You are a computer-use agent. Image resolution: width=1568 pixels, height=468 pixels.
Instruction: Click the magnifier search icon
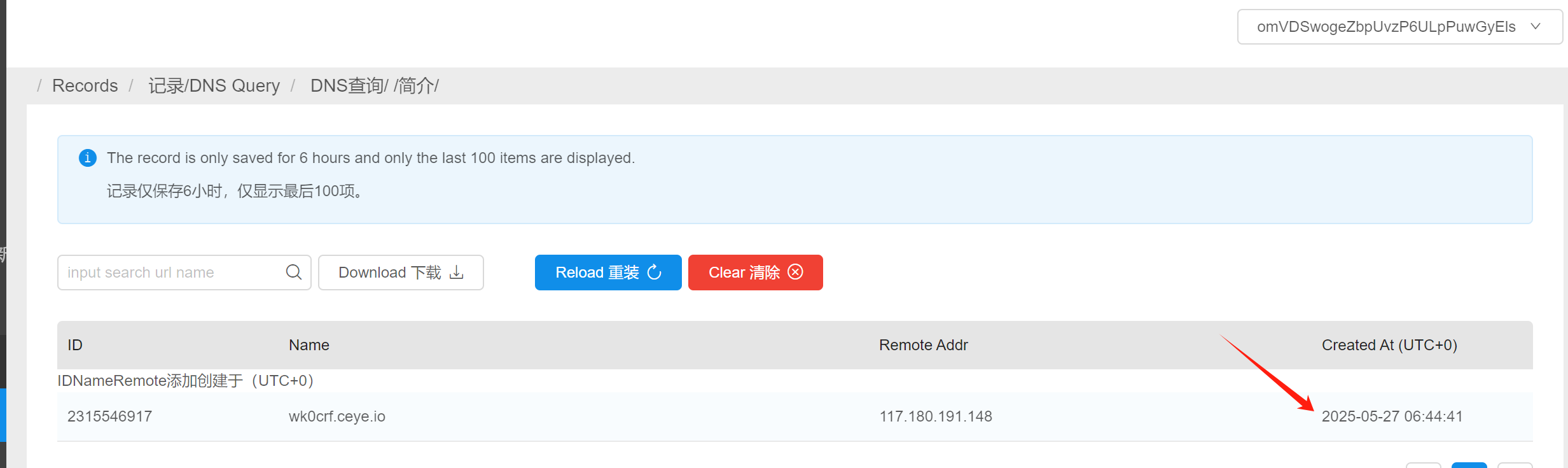[293, 273]
